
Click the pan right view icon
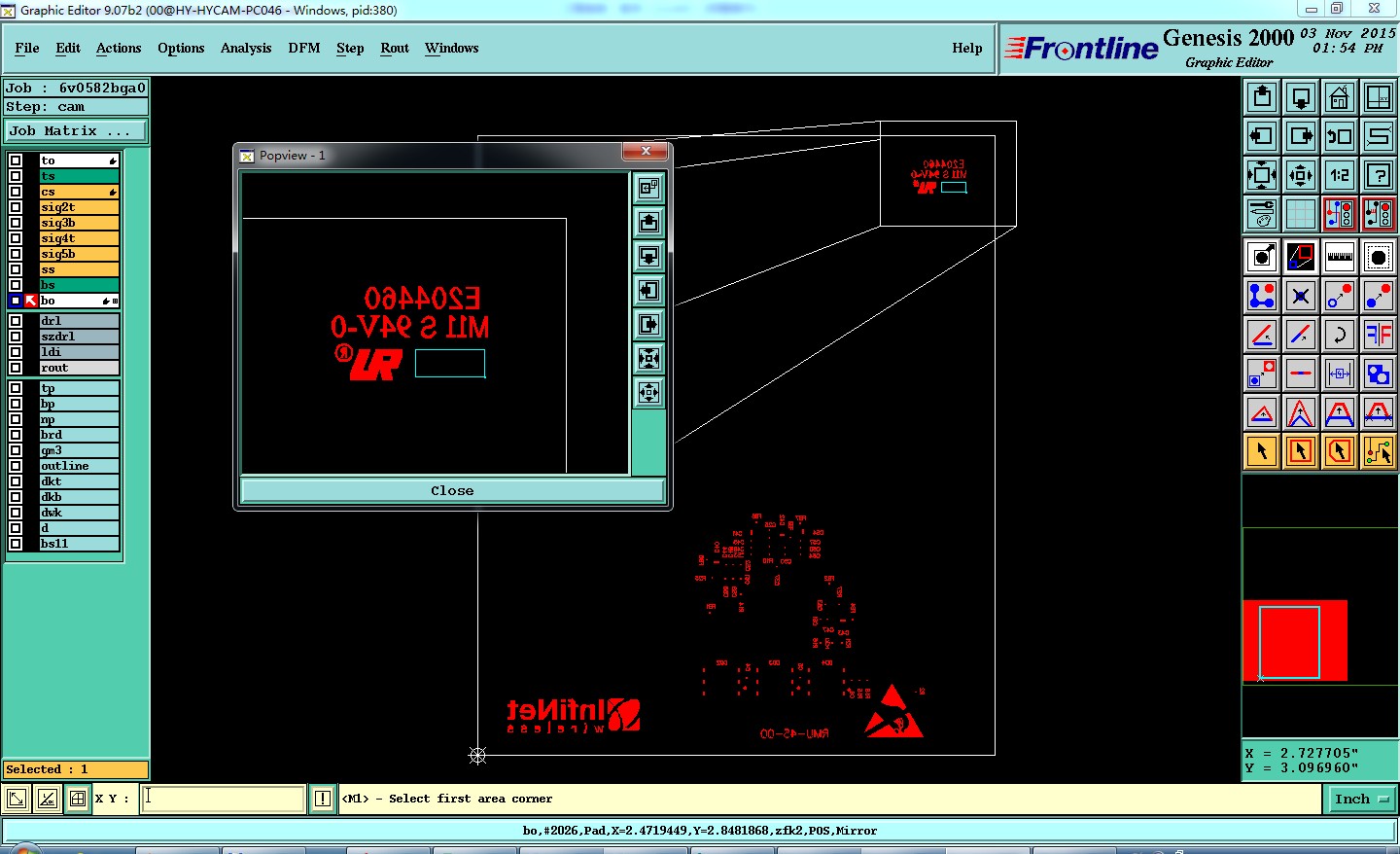(x=1301, y=136)
